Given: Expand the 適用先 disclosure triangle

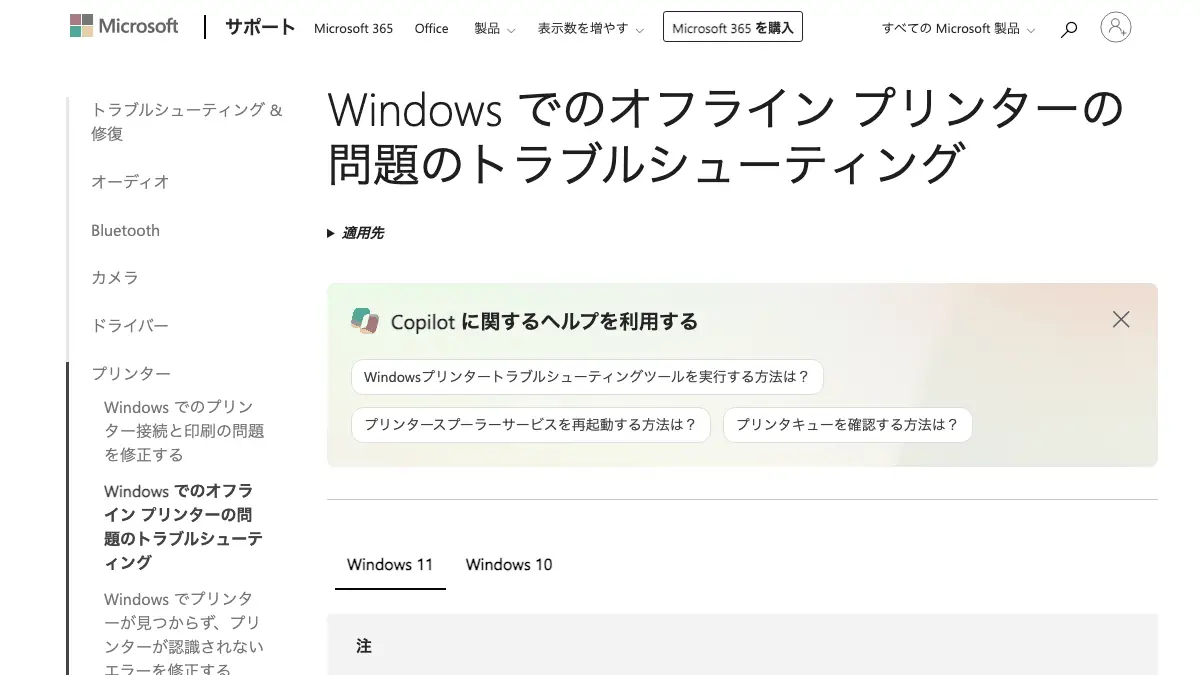Looking at the screenshot, I should [331, 233].
